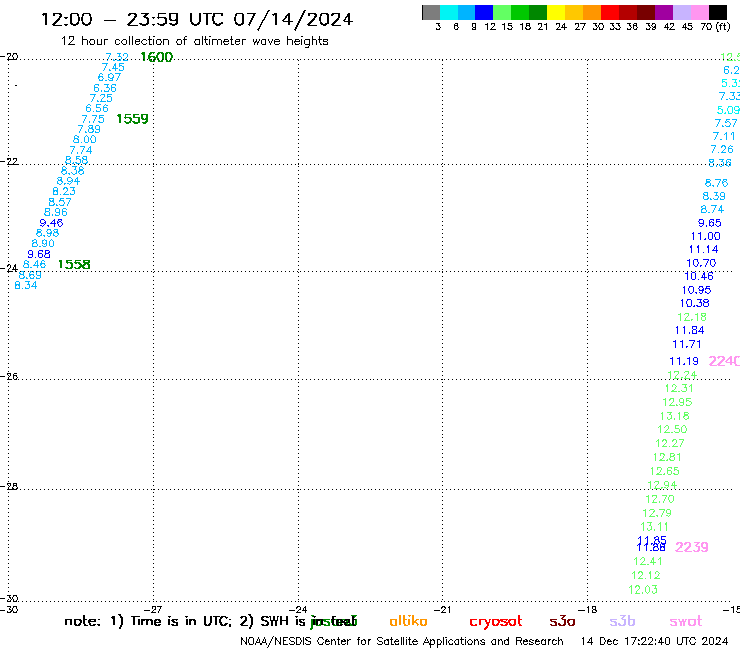This screenshot has height=650, width=740.
Task: Select the 8.00 wave height value
Action: pos(84,140)
